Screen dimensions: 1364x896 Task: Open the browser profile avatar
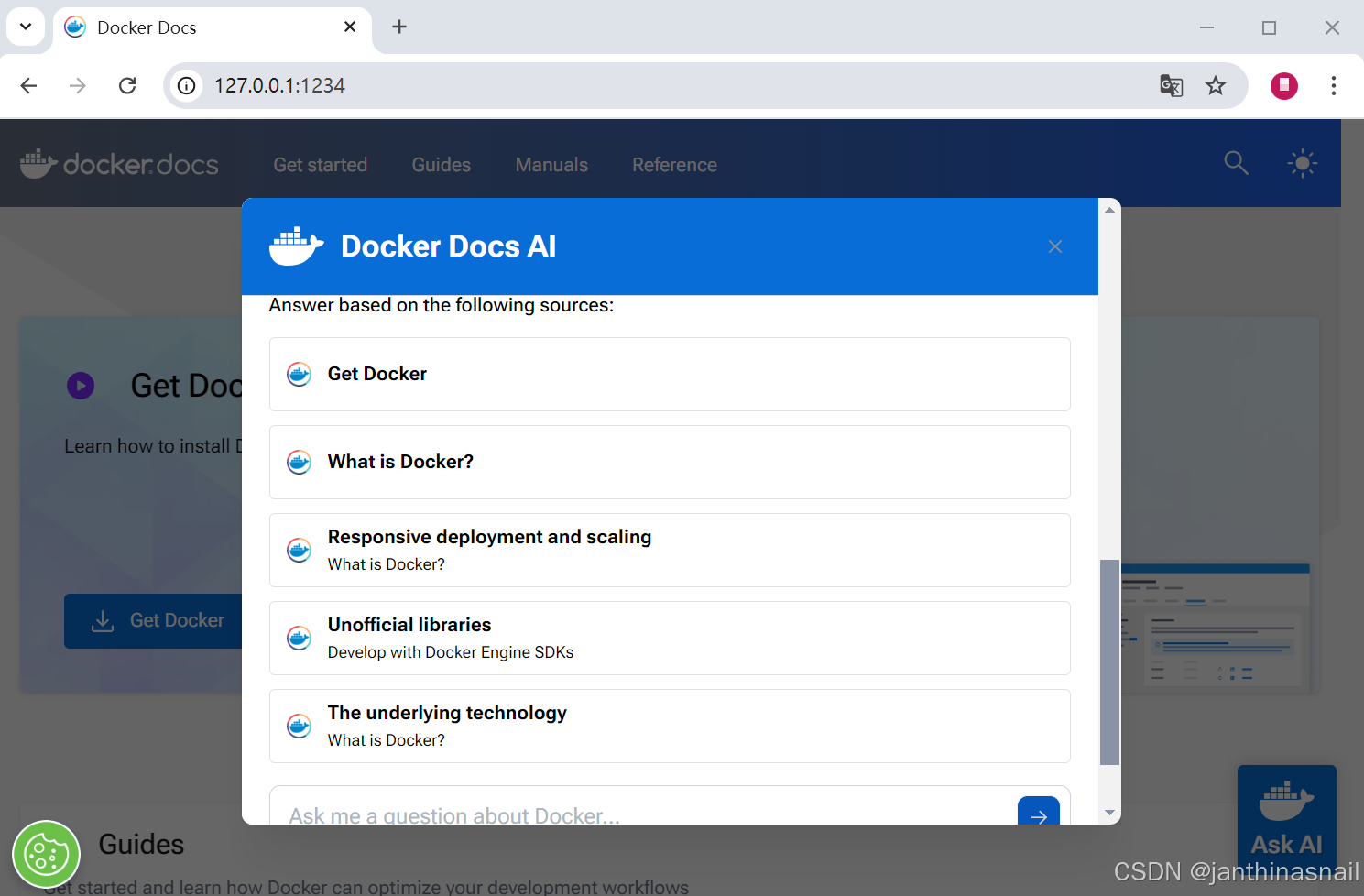(1284, 85)
